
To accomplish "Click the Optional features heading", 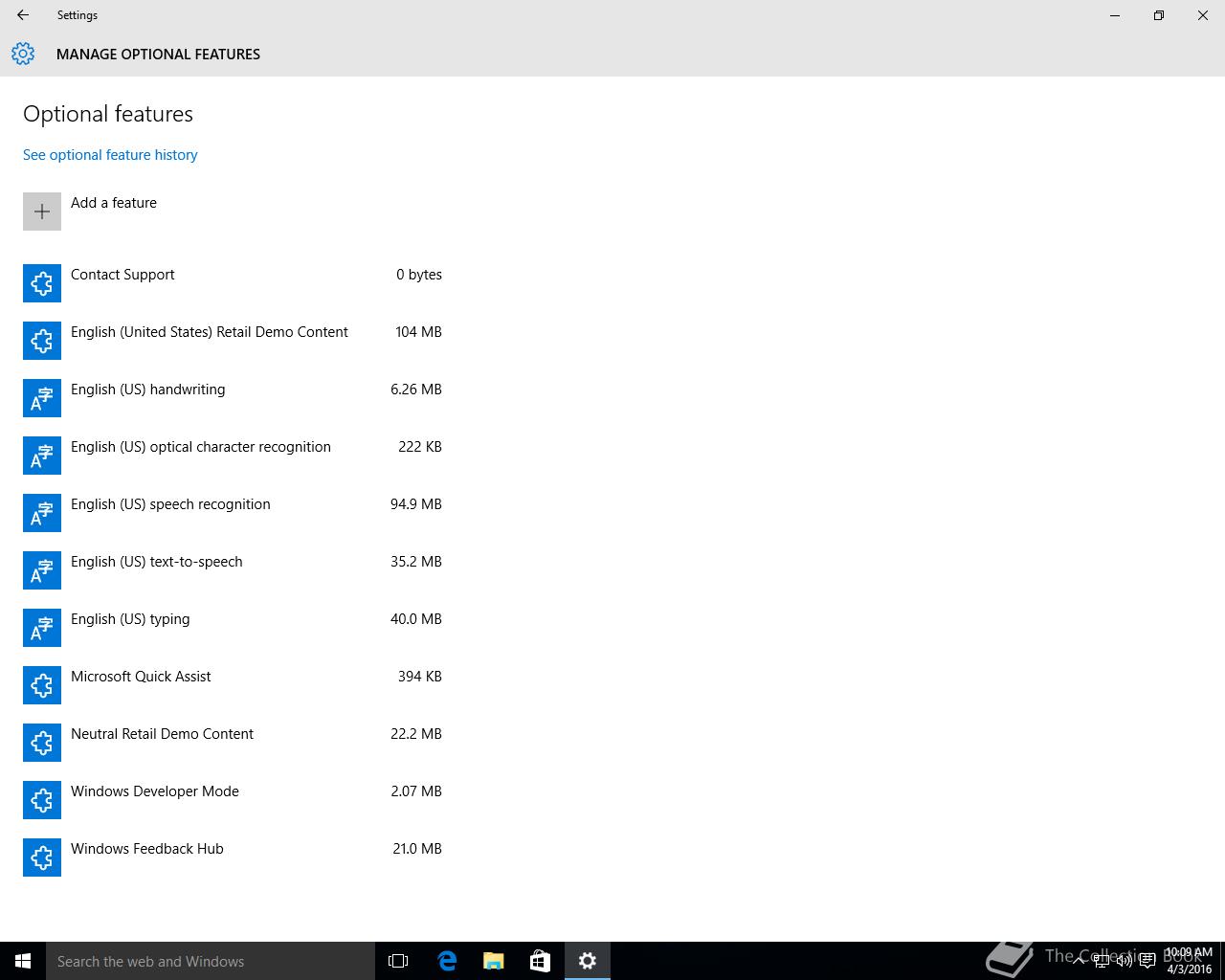I will 108,114.
